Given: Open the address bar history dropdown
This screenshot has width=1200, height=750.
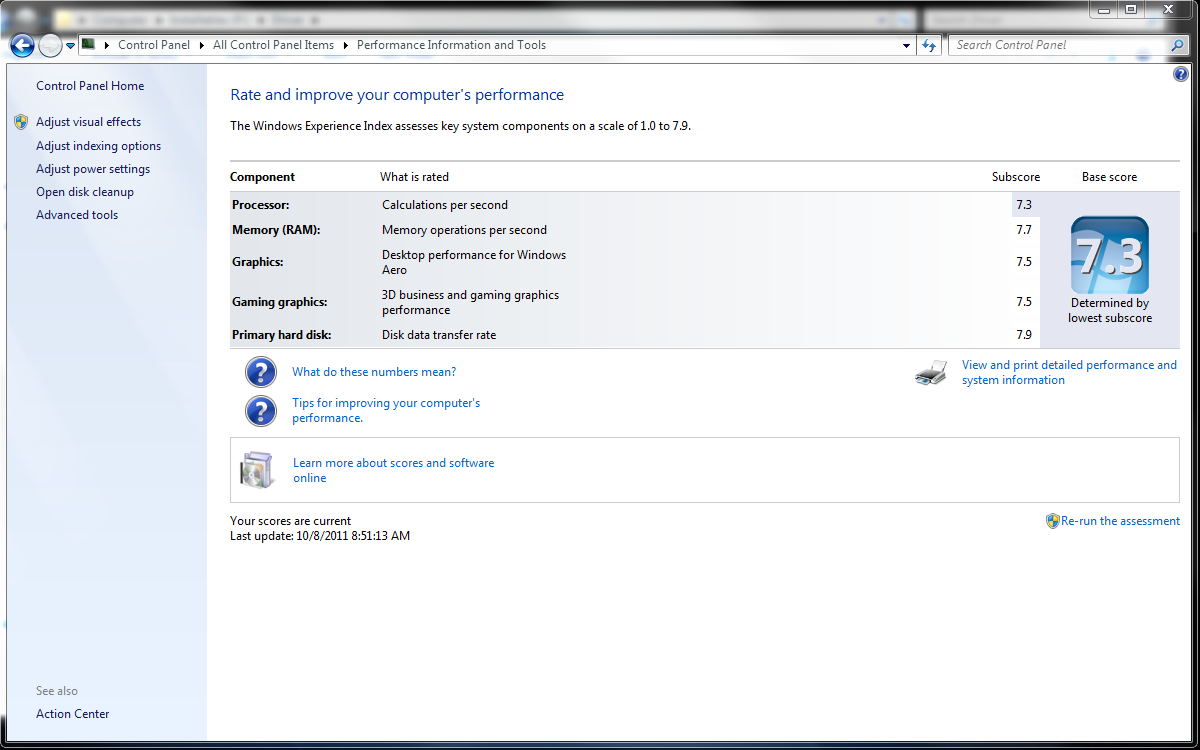Looking at the screenshot, I should 906,45.
